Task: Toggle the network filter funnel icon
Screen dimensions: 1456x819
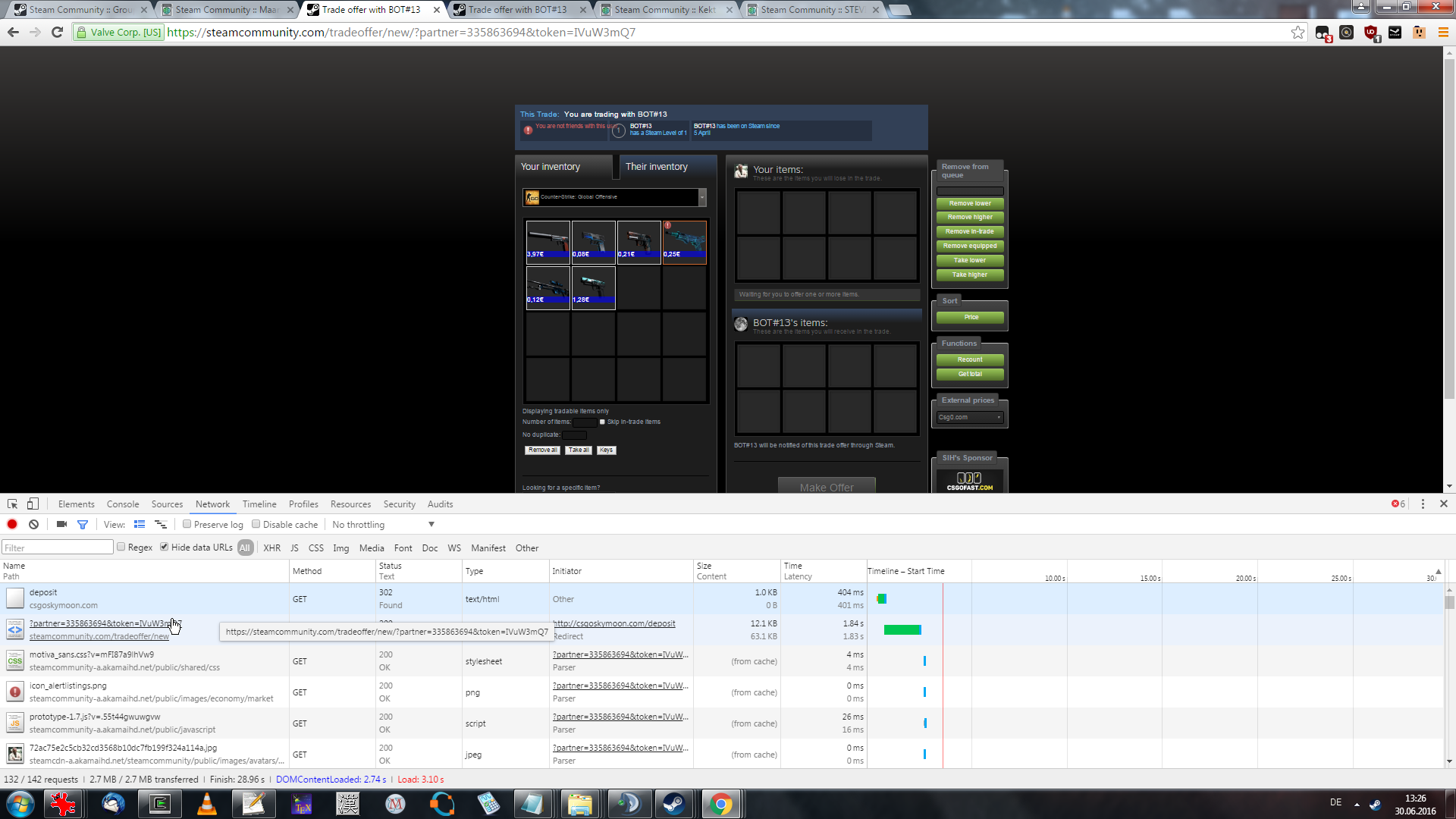Action: (83, 525)
